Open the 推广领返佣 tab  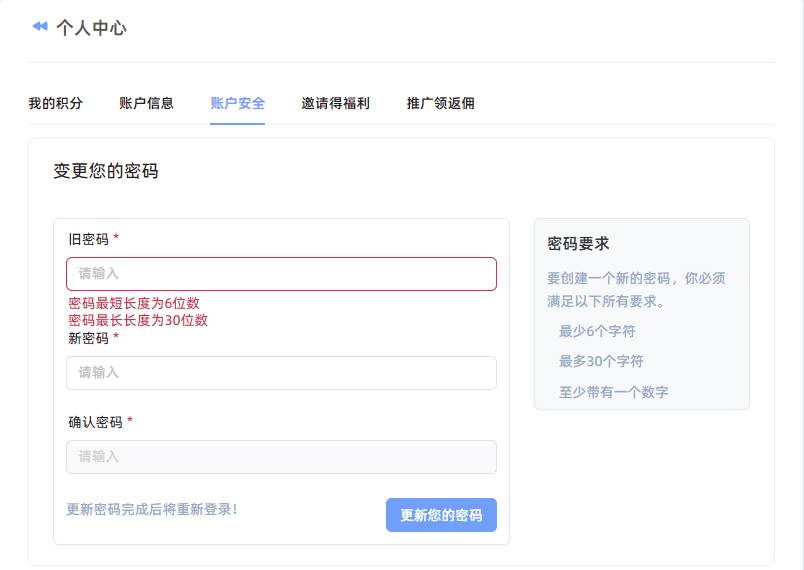(x=440, y=104)
